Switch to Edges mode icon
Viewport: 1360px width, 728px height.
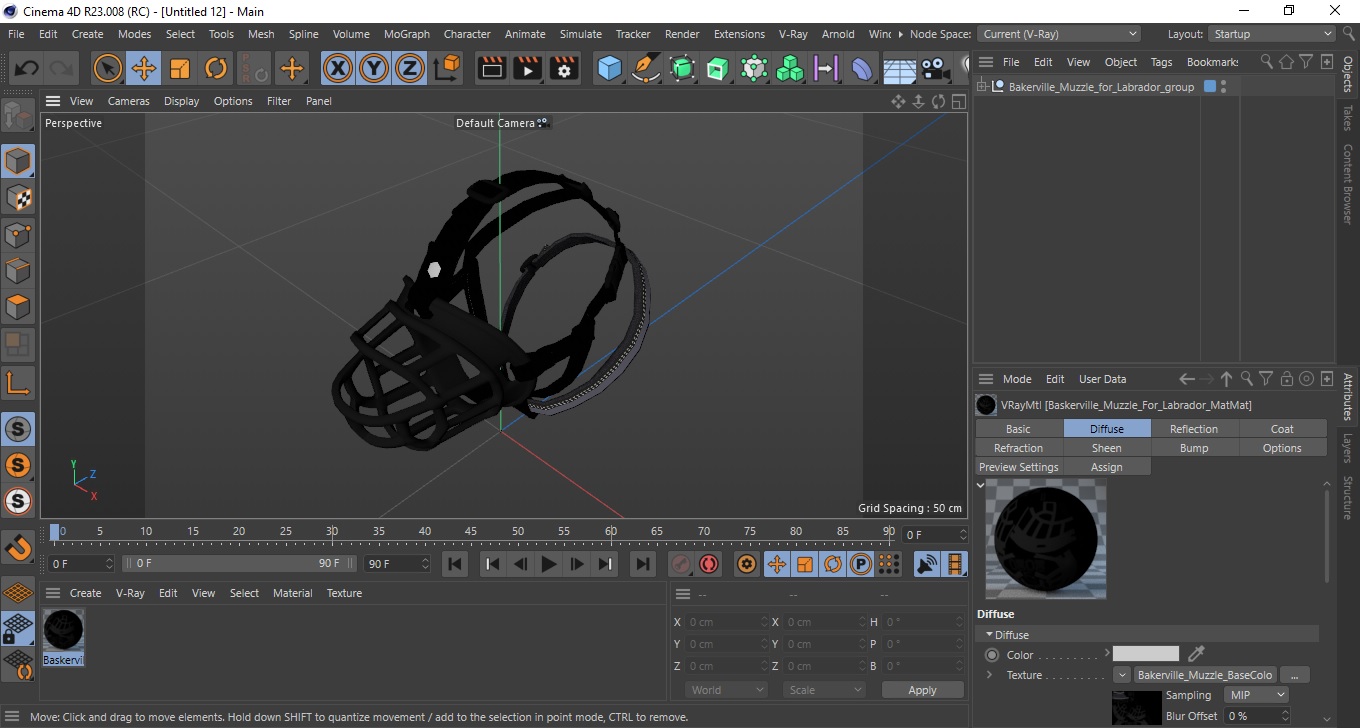pyautogui.click(x=18, y=271)
